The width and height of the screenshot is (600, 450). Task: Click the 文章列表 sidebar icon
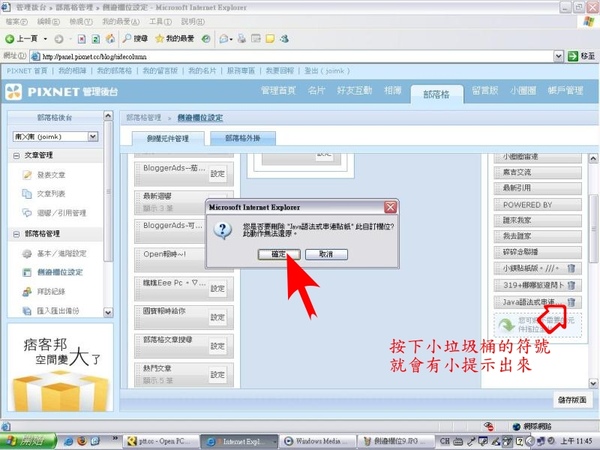[x=27, y=194]
